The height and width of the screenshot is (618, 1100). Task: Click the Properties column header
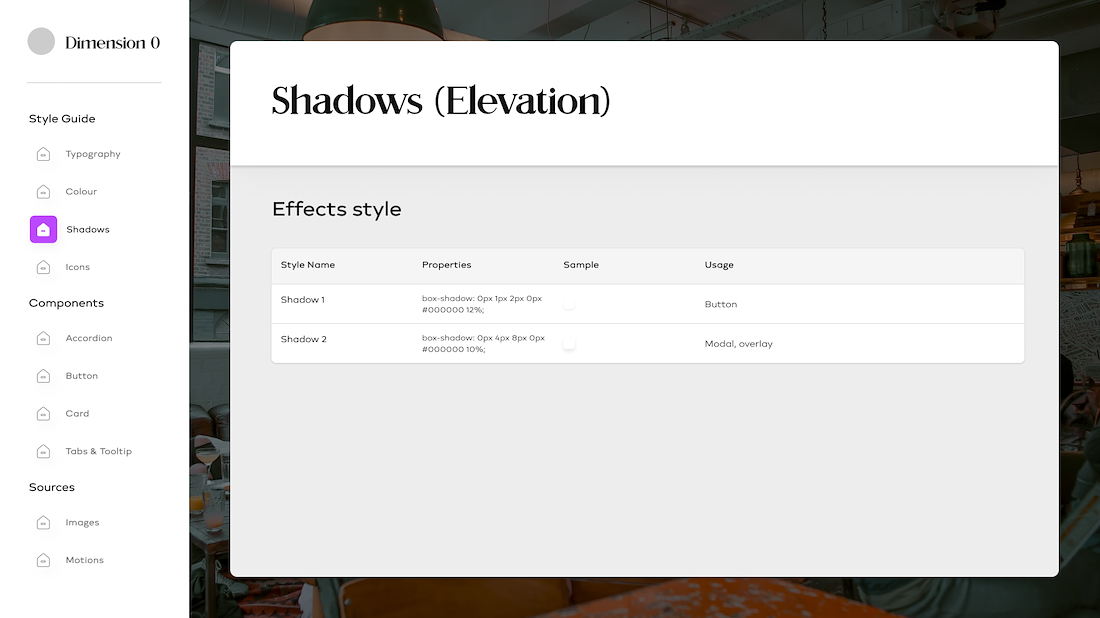446,265
